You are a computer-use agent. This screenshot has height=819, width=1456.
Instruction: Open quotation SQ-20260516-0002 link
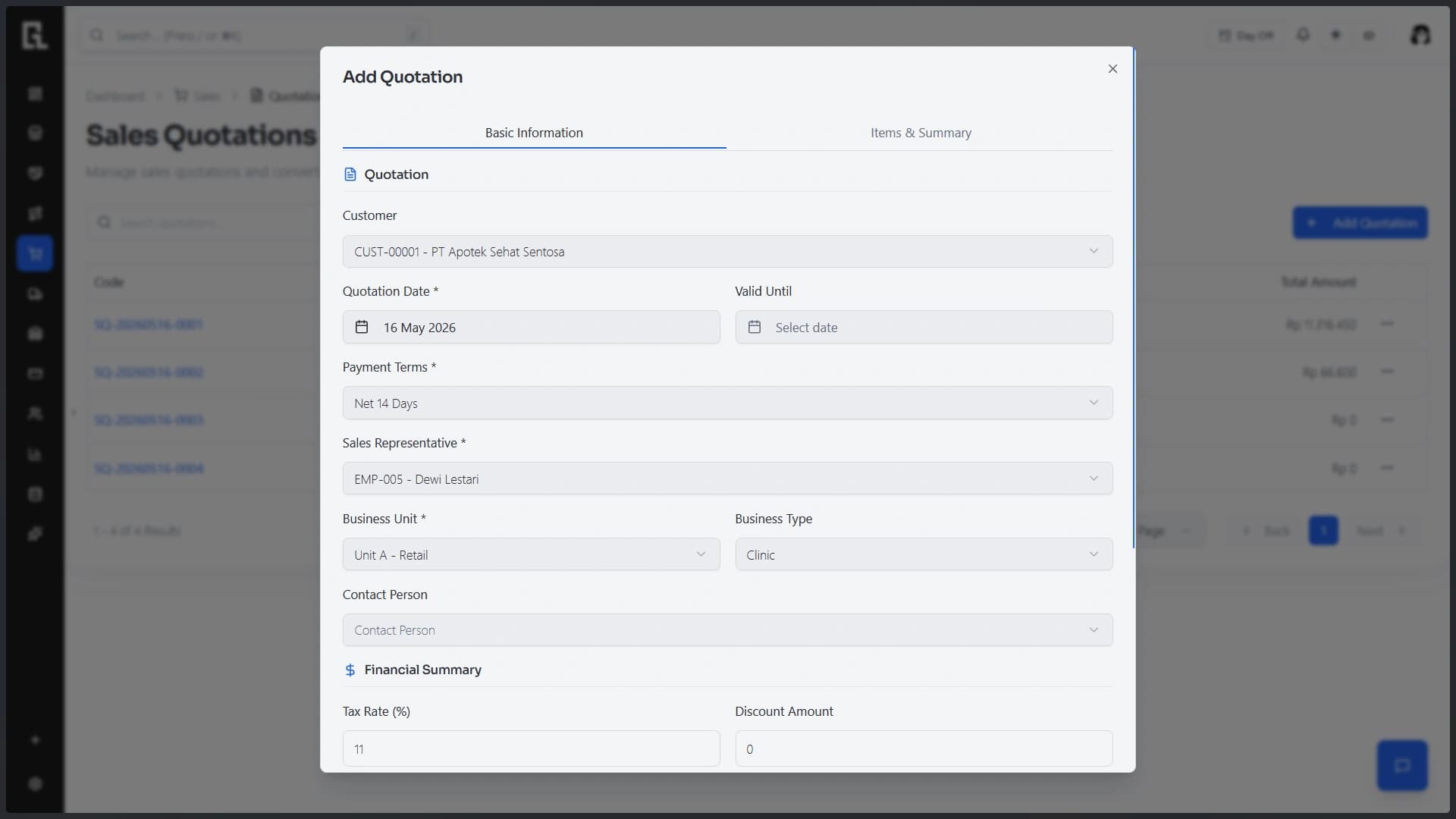pyautogui.click(x=149, y=372)
